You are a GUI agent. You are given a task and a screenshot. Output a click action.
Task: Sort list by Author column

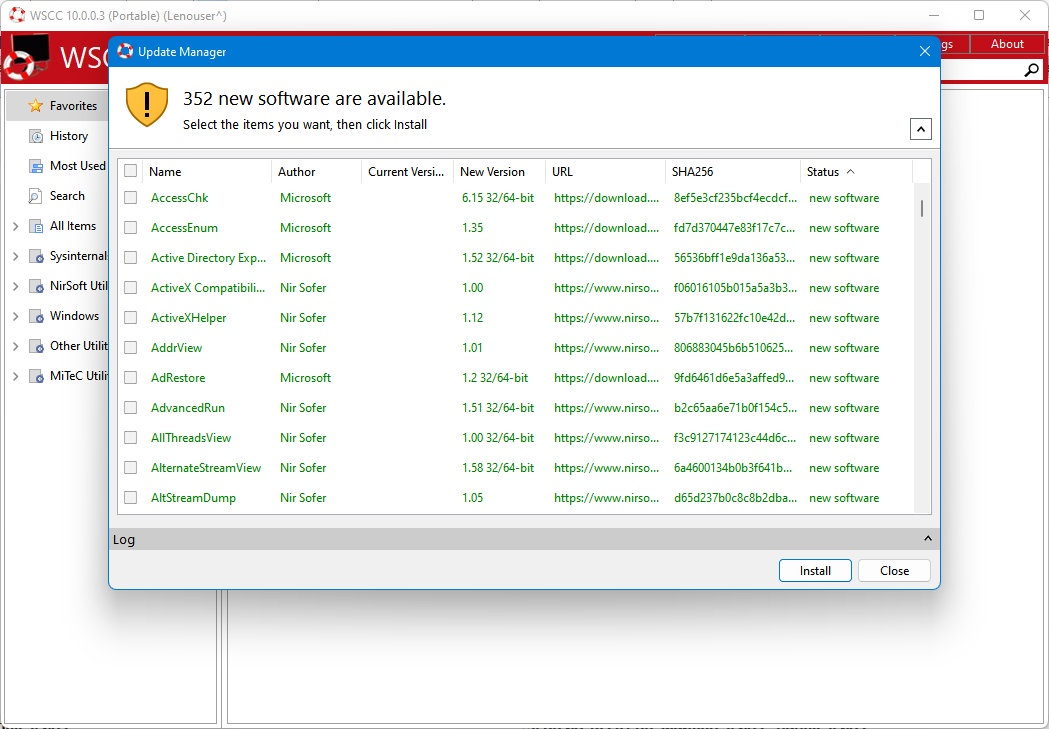(317, 172)
